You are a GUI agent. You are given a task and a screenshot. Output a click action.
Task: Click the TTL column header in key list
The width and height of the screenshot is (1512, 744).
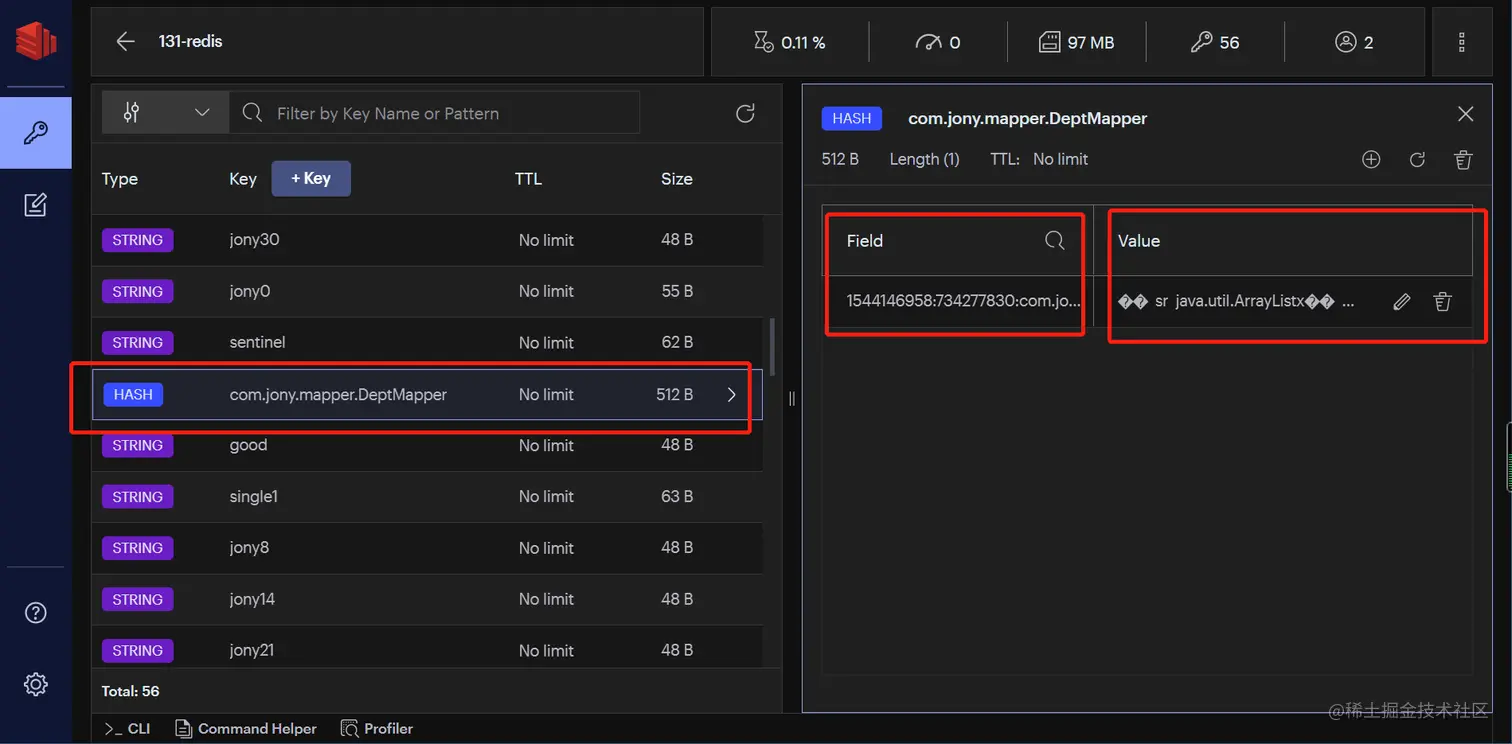528,179
